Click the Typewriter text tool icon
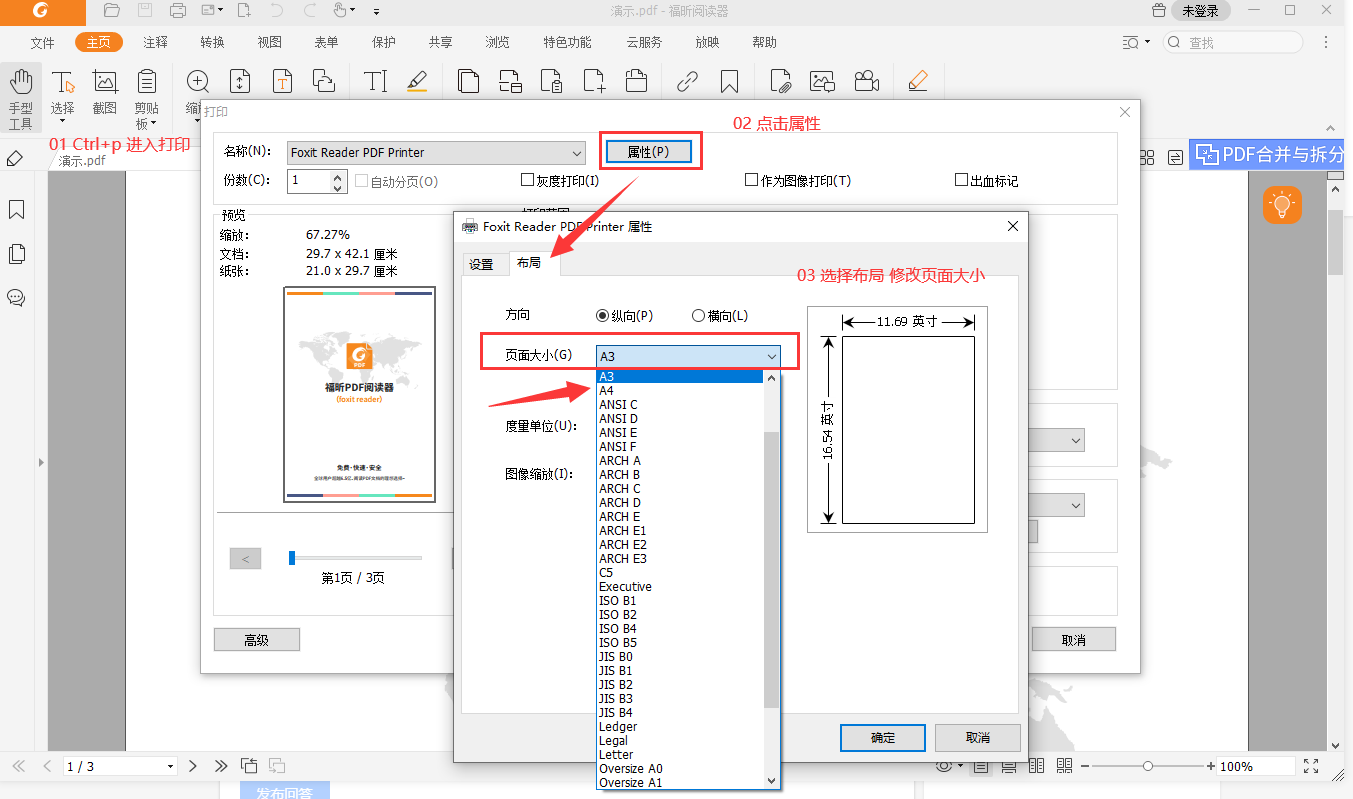Viewport: 1353px width, 799px height. pyautogui.click(x=375, y=81)
